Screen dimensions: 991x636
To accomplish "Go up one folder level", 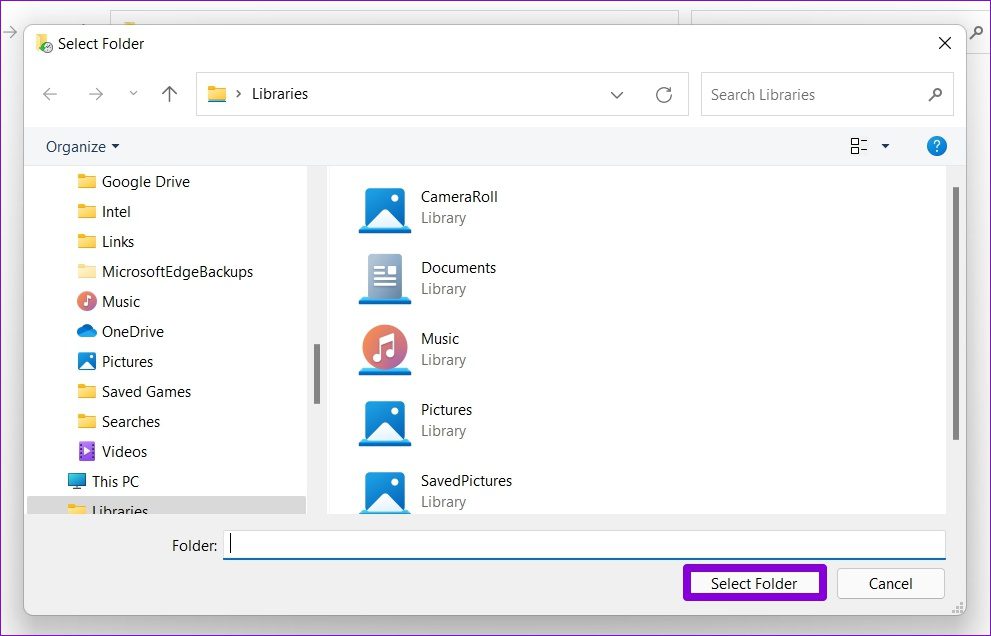I will (169, 93).
